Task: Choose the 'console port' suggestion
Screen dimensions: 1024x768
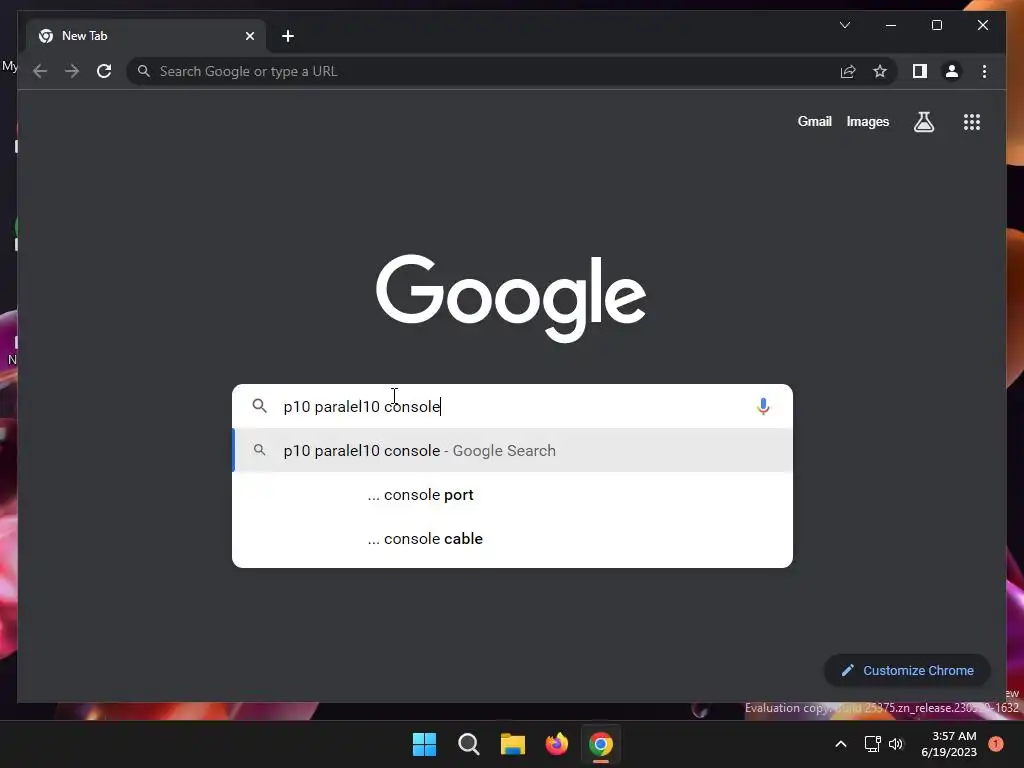Action: (513, 495)
